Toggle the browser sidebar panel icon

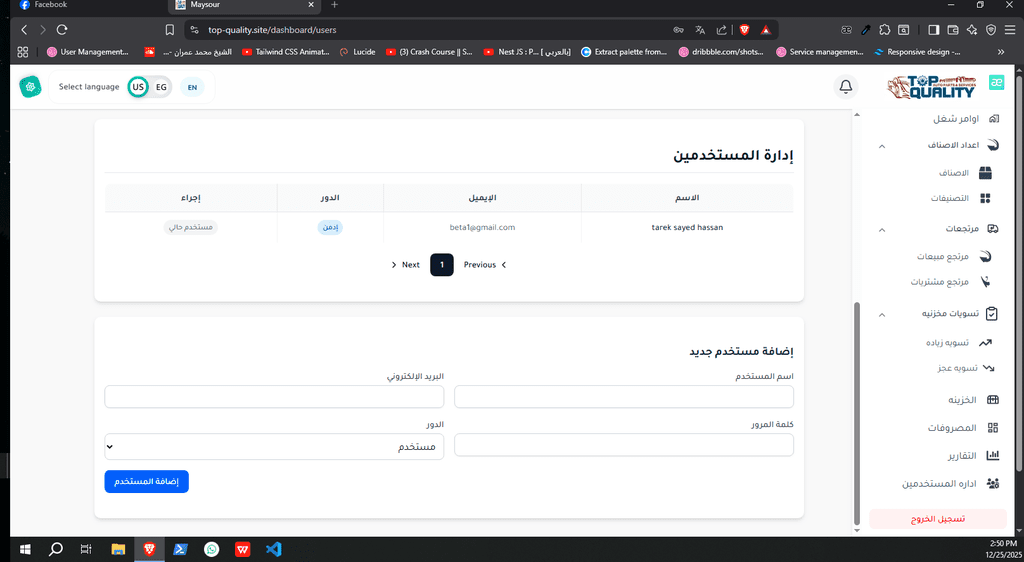(934, 30)
